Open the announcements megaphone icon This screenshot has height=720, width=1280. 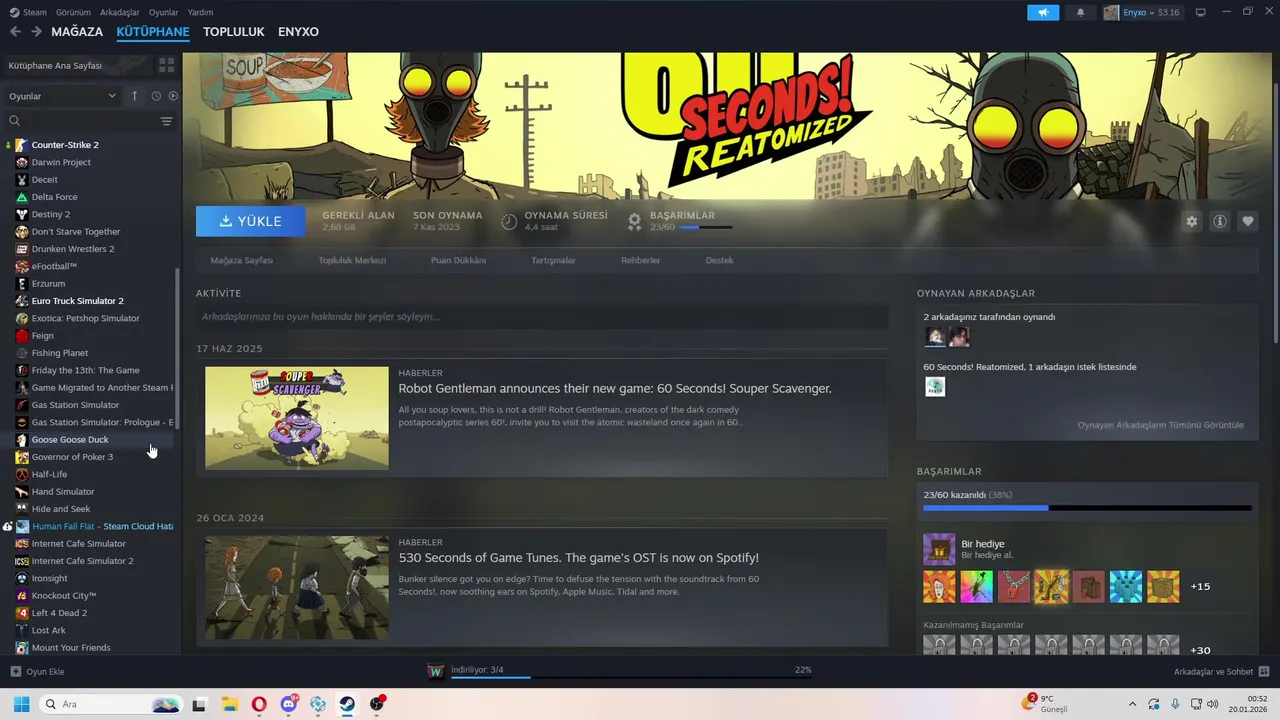[1043, 12]
